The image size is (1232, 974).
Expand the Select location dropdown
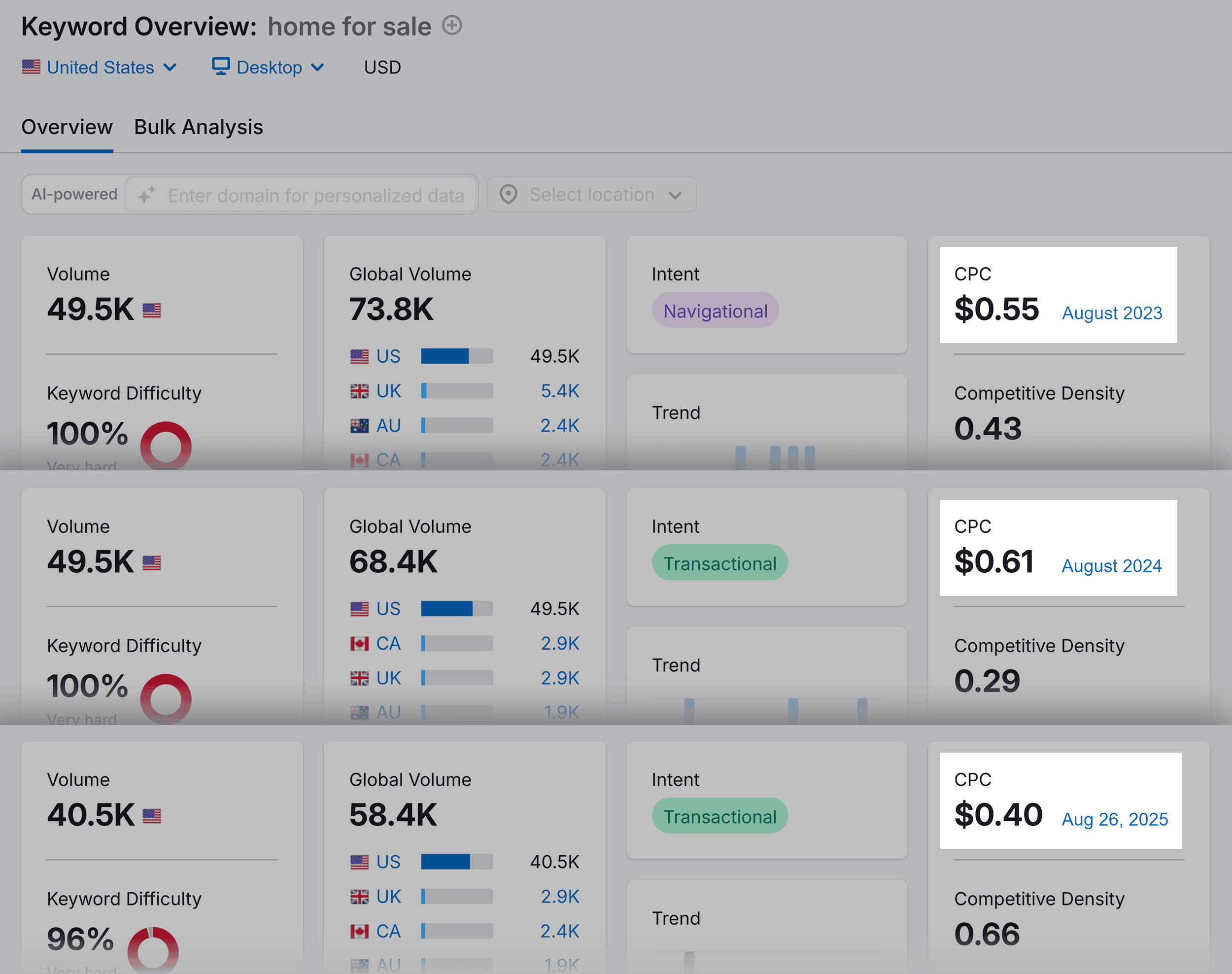(591, 195)
